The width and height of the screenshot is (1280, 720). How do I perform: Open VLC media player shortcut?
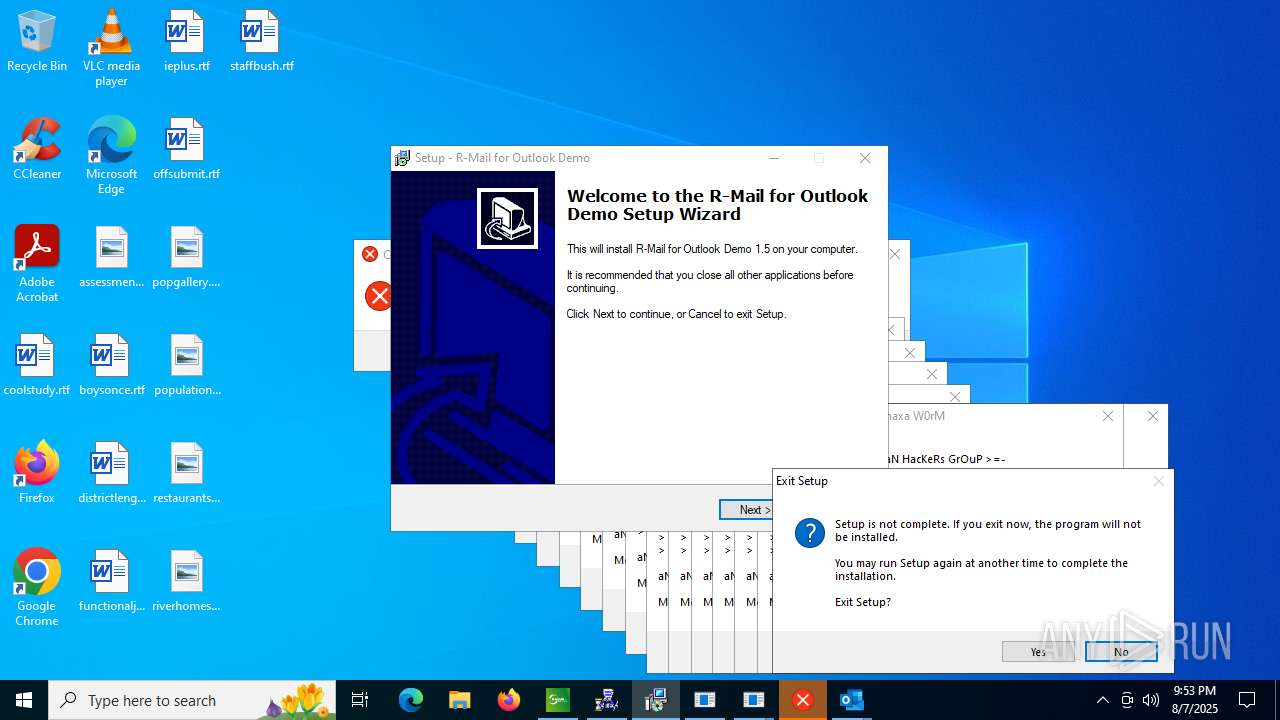tap(111, 48)
